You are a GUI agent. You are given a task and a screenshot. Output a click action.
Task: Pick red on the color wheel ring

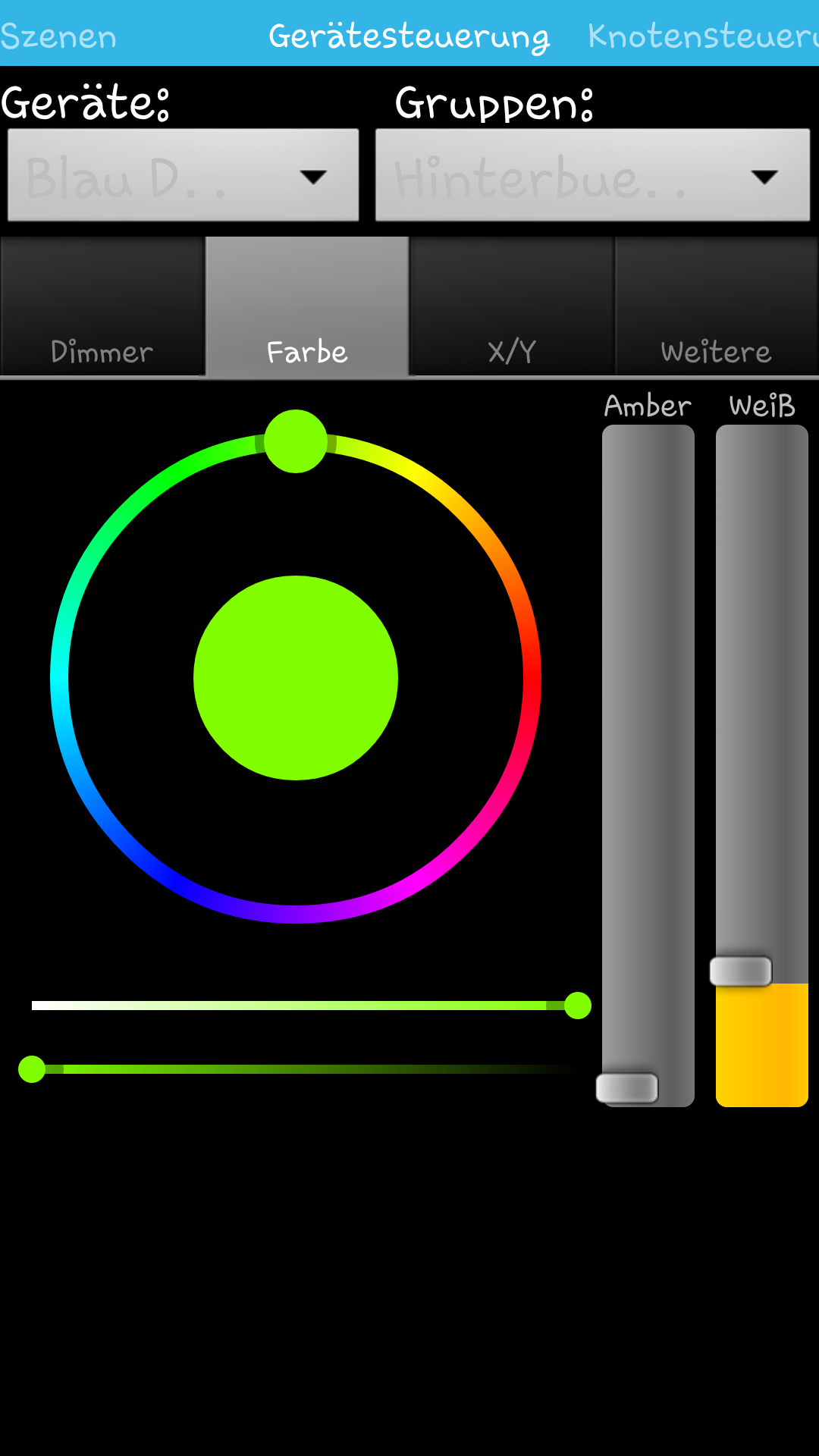coord(532,678)
